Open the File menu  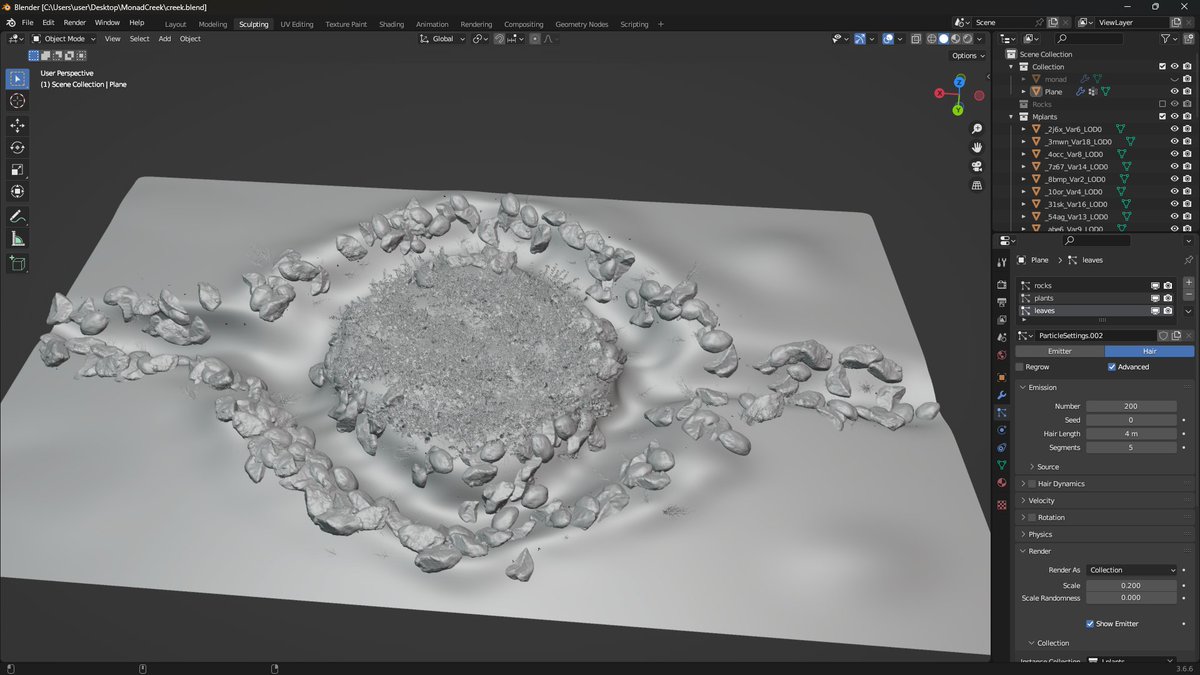(27, 22)
